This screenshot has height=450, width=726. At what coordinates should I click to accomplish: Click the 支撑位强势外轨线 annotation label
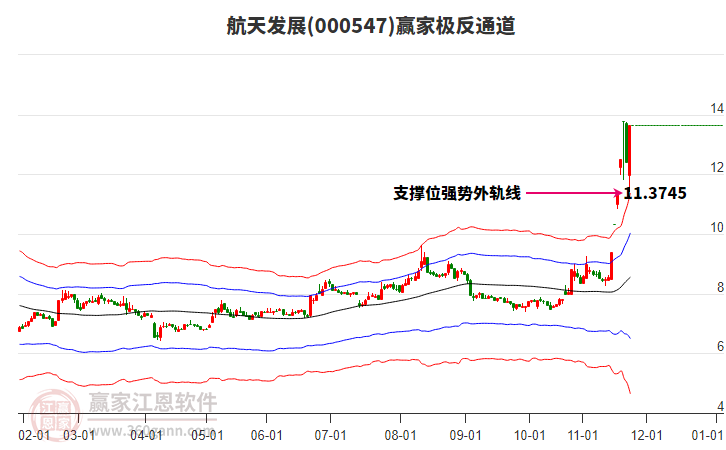tap(457, 193)
